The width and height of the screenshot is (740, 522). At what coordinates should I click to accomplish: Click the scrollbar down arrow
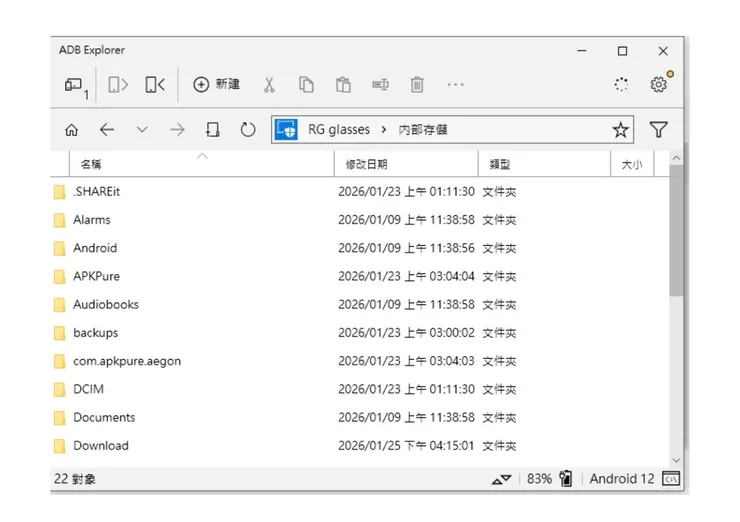[676, 460]
